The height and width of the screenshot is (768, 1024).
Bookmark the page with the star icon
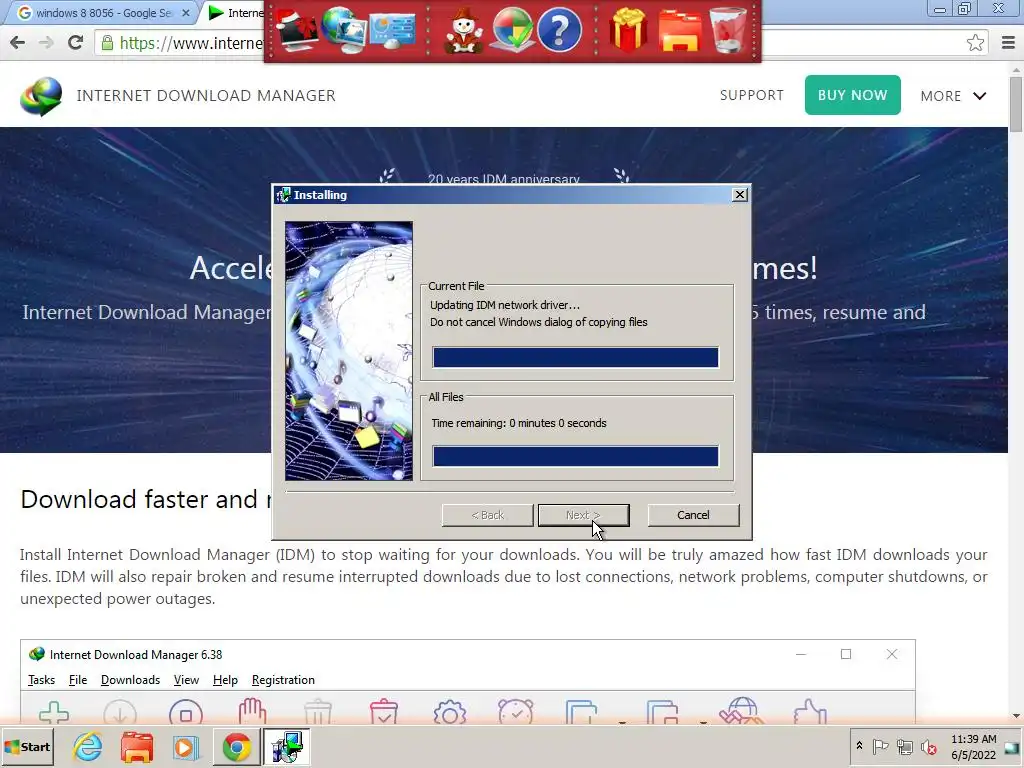tap(976, 43)
